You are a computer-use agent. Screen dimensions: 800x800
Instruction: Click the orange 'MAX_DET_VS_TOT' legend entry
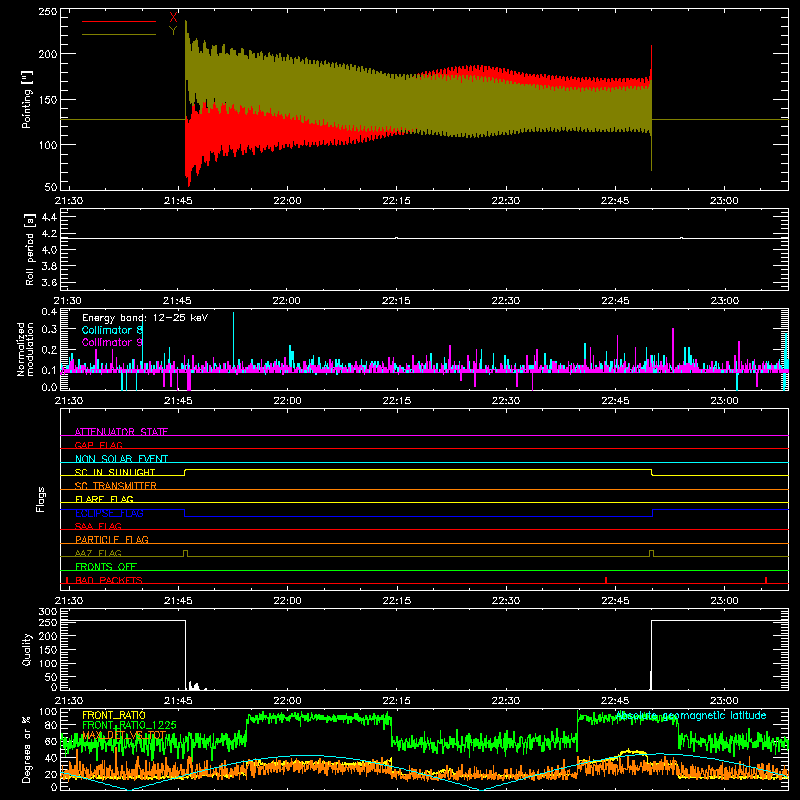pos(124,735)
